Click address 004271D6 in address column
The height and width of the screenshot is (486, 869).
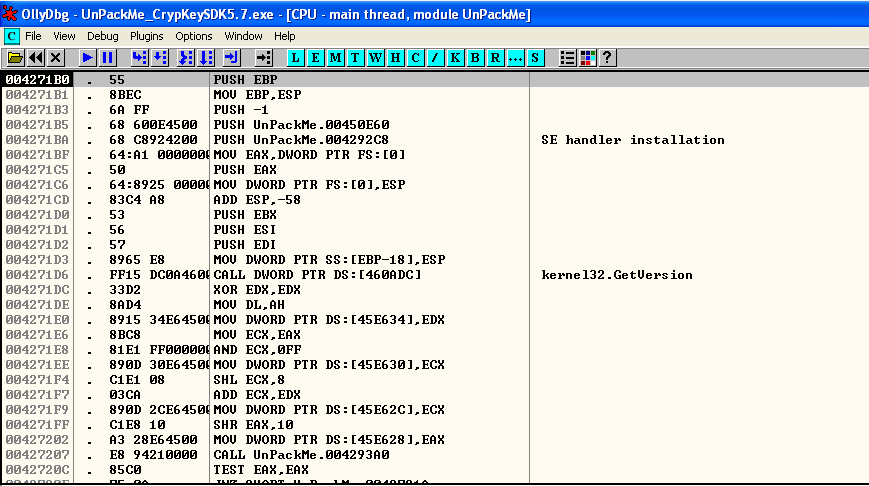pos(37,275)
